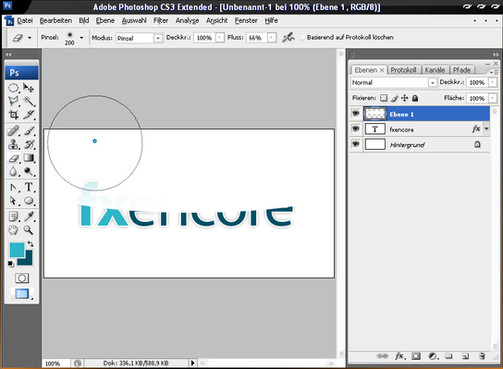Select the Magic Wand tool
The image size is (503, 369).
[29, 101]
